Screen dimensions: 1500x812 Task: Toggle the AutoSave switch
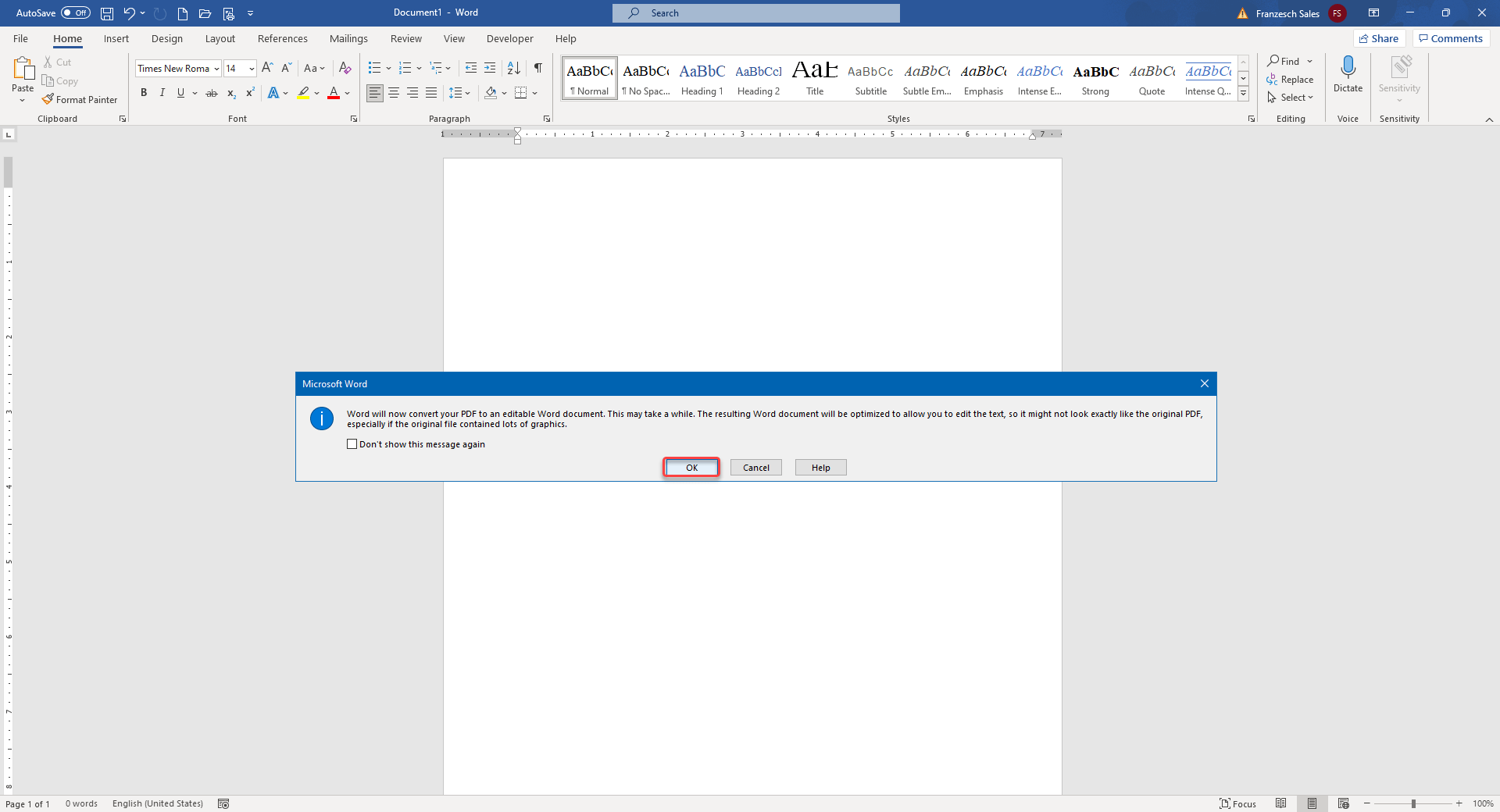click(x=76, y=12)
